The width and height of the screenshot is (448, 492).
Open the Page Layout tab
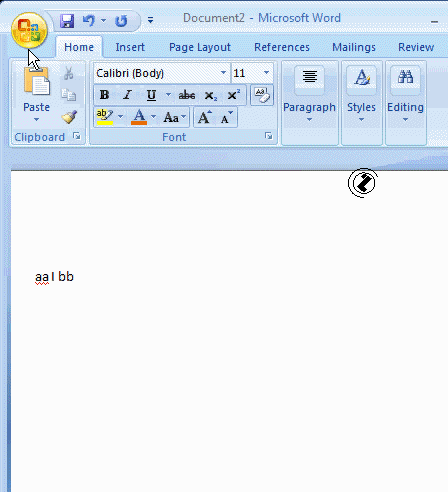(x=200, y=47)
